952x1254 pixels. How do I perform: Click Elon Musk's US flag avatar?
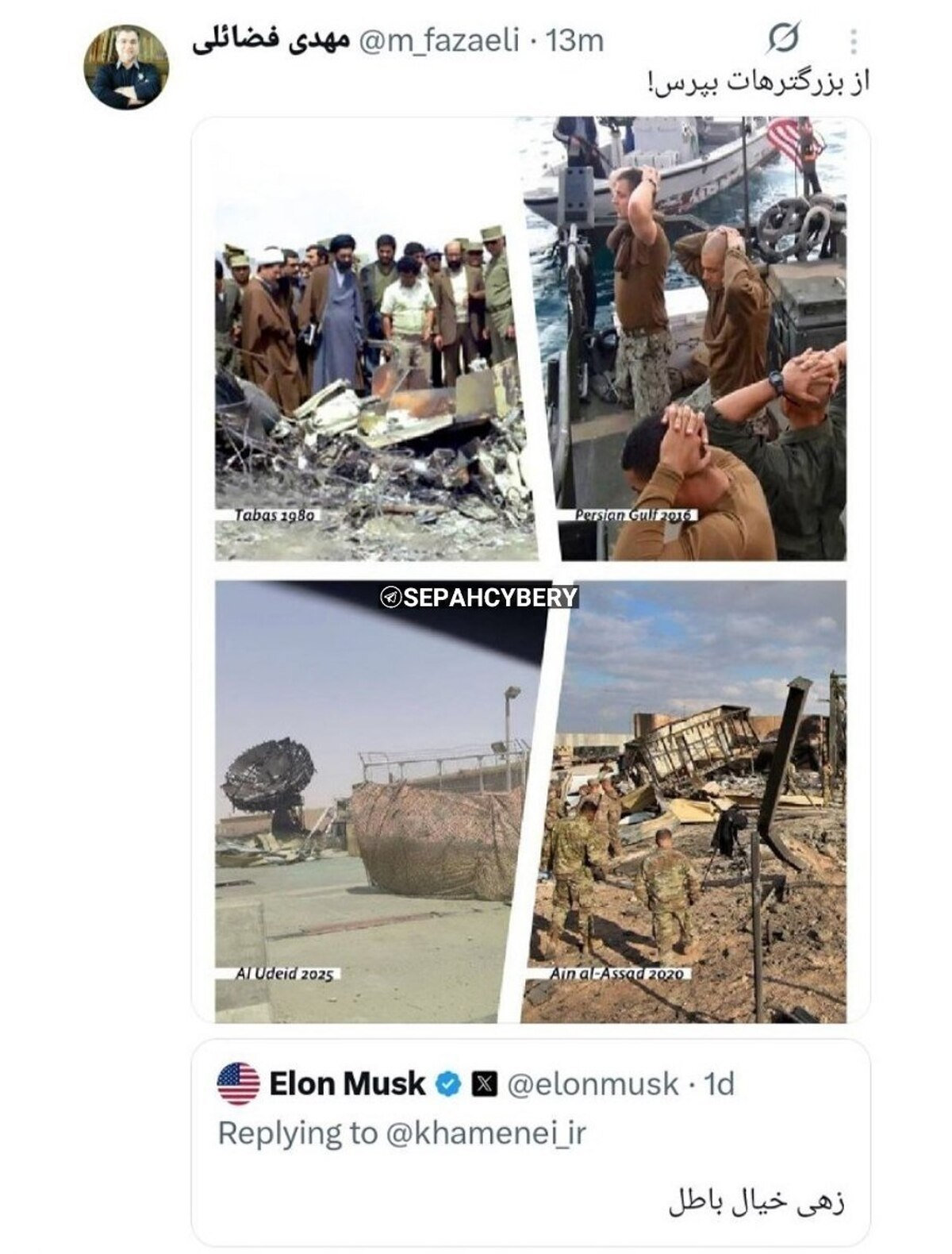point(238,1083)
